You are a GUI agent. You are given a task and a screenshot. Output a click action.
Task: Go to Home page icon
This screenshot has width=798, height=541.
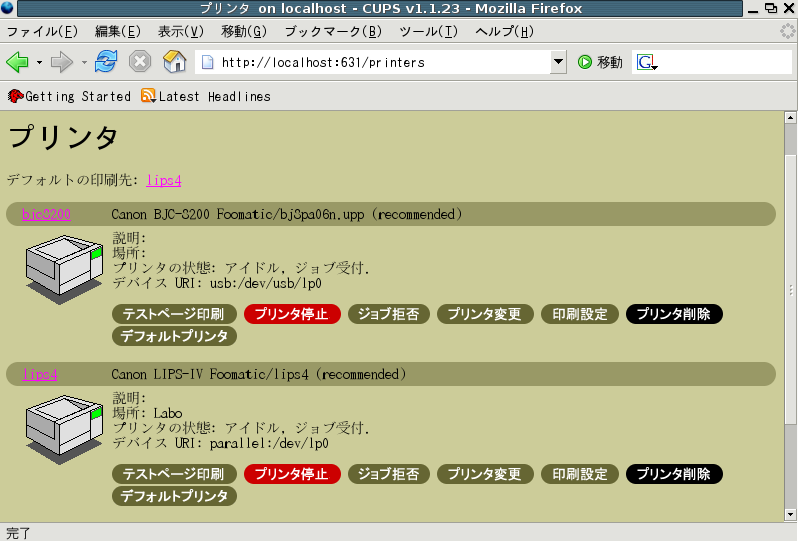(174, 62)
